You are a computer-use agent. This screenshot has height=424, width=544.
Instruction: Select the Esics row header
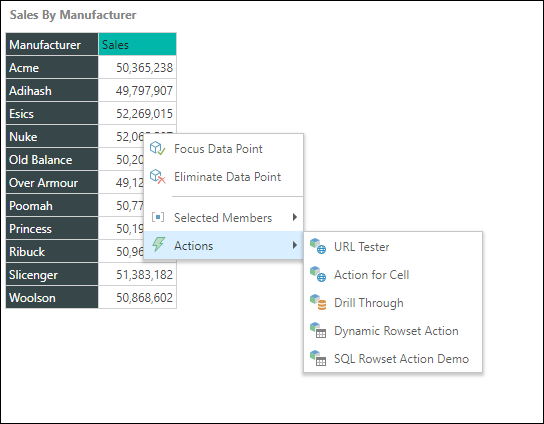[52, 113]
